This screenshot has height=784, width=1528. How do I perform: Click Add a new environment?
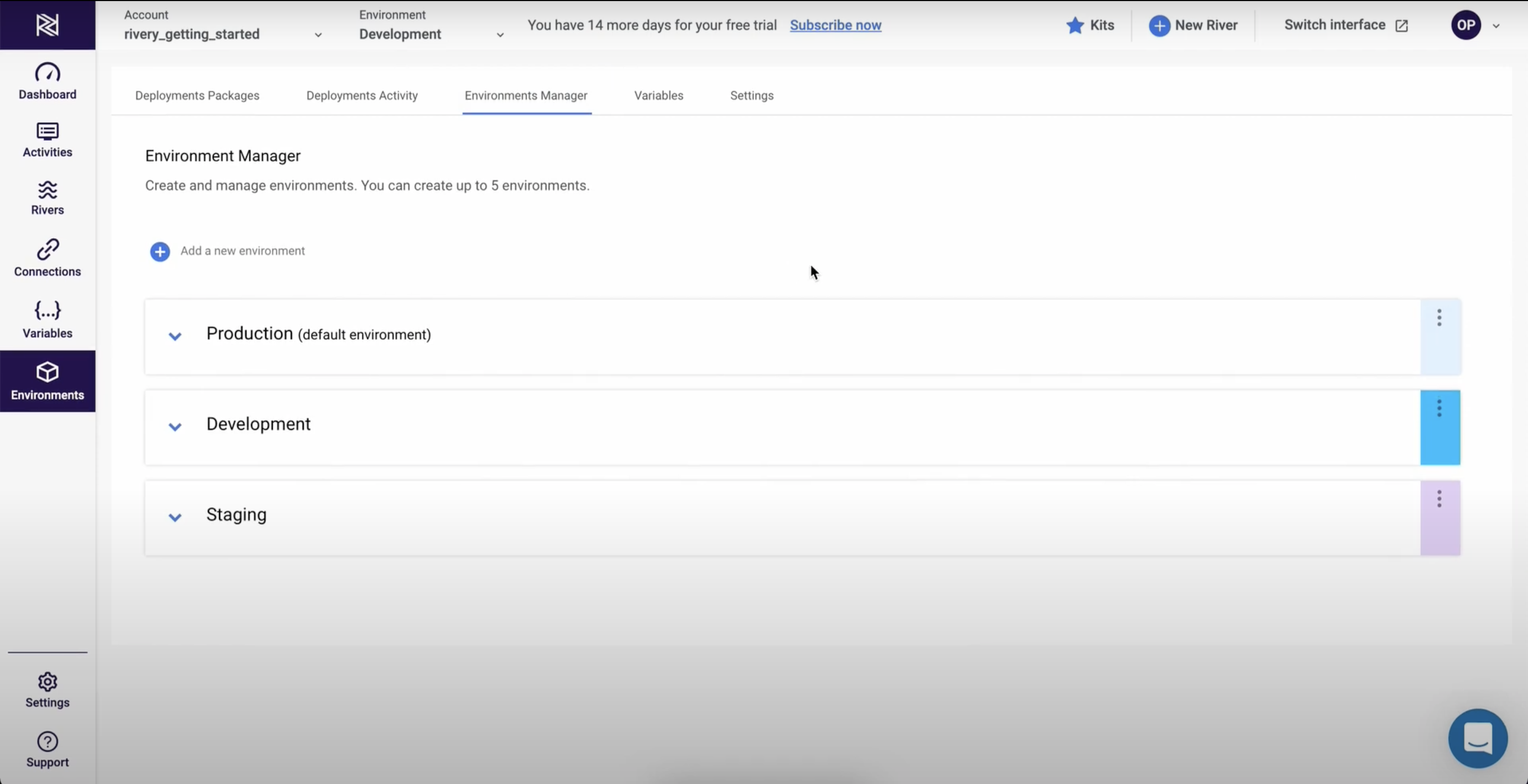click(160, 251)
